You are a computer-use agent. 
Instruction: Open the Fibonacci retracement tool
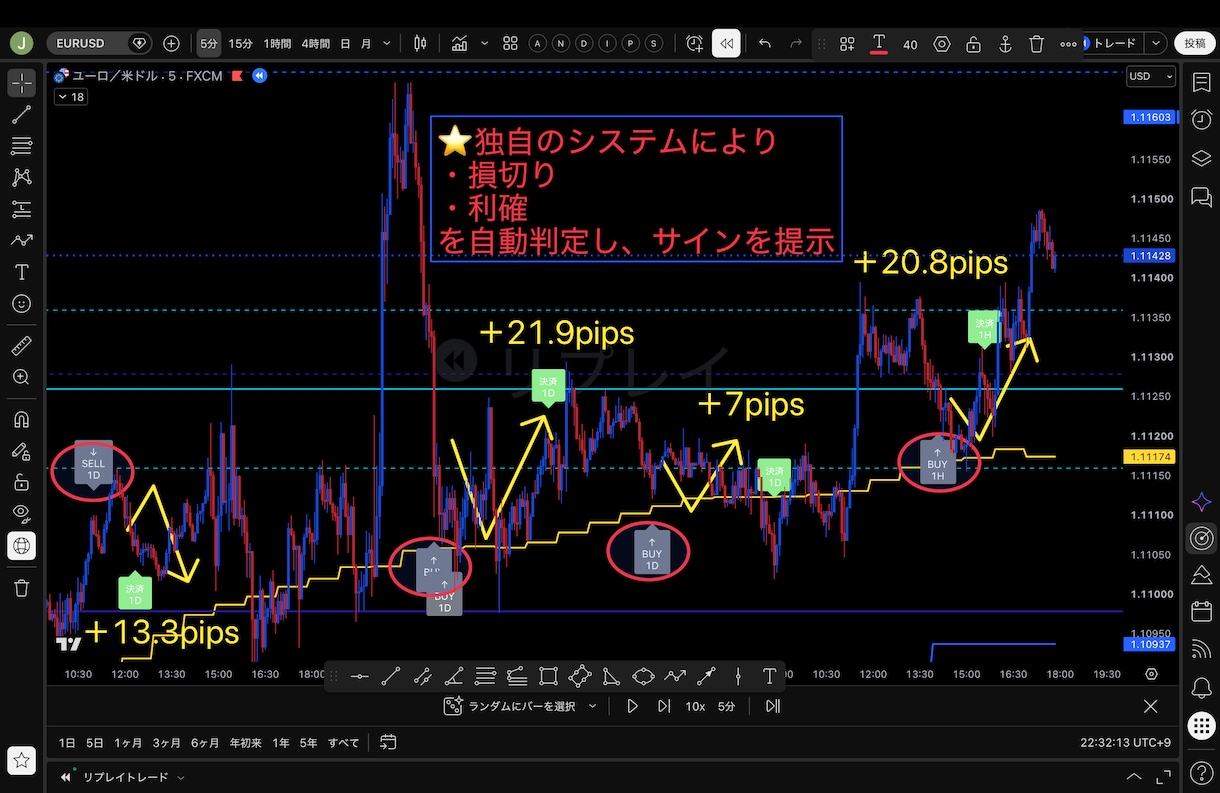pos(21,146)
